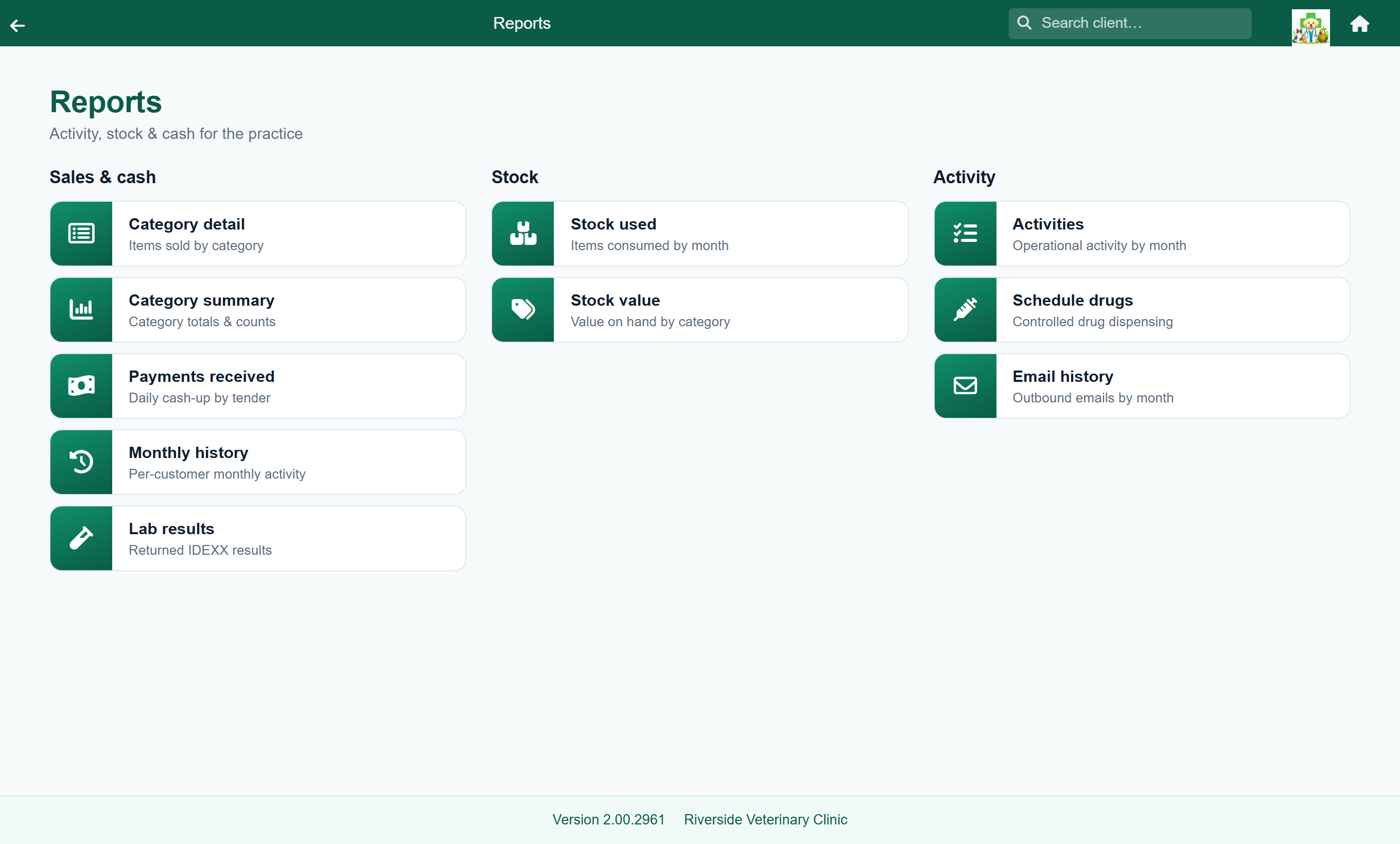
Task: Click the back arrow icon
Action: (17, 25)
